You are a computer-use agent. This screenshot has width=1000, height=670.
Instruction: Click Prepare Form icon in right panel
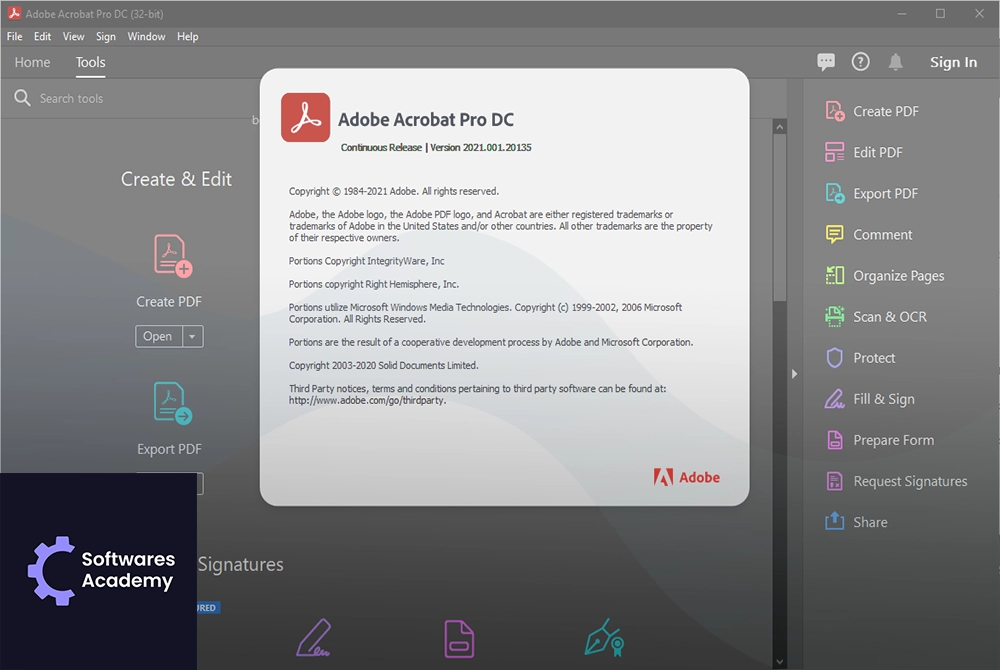coord(835,440)
